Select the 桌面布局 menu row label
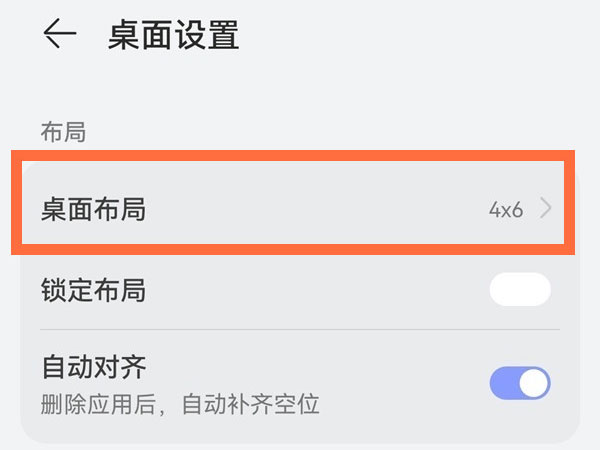Screen dimensions: 600x450 94,209
